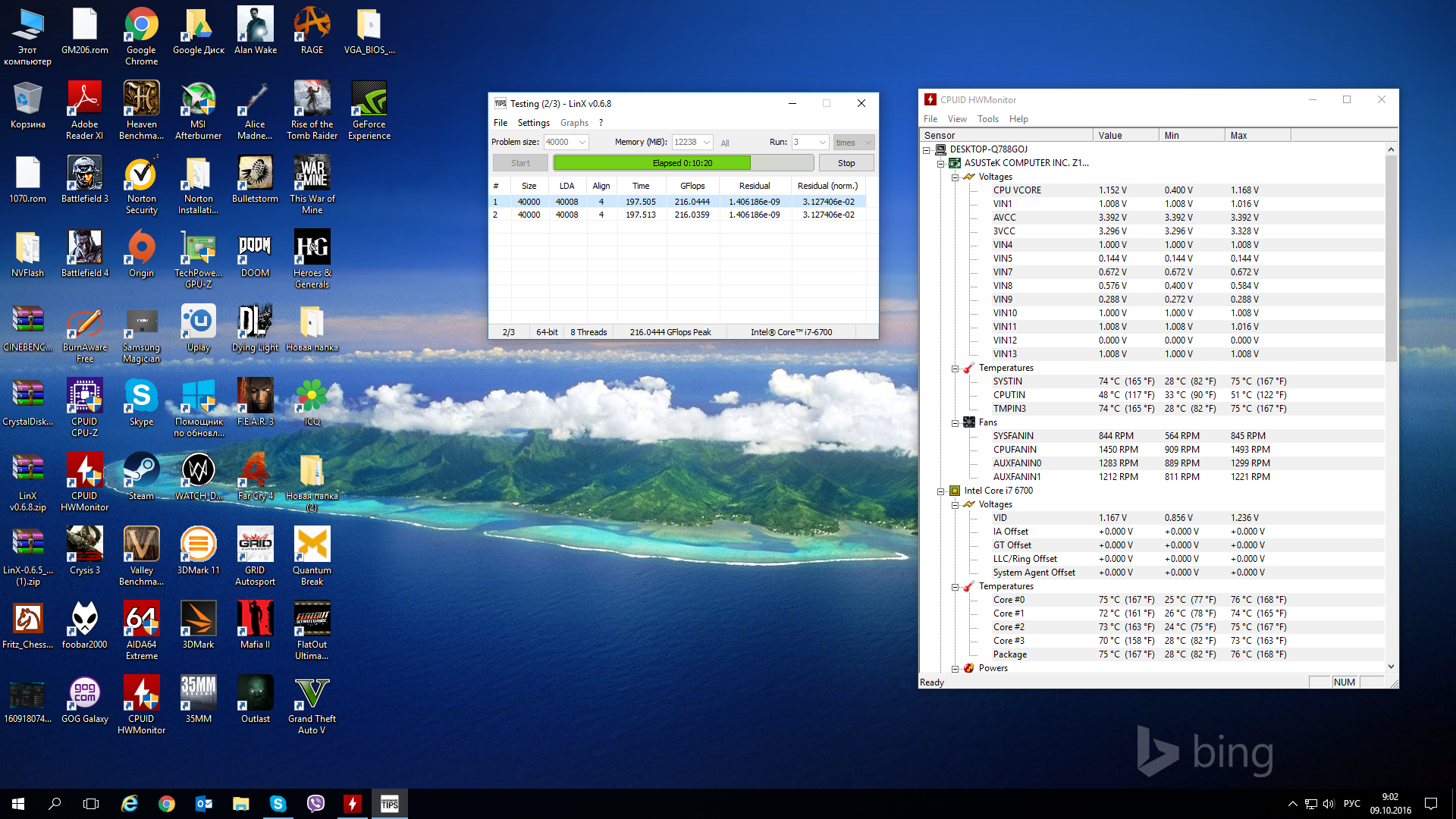Image resolution: width=1456 pixels, height=819 pixels.
Task: Collapse the Voltages tree node under ASUSTeK
Action: [x=955, y=177]
